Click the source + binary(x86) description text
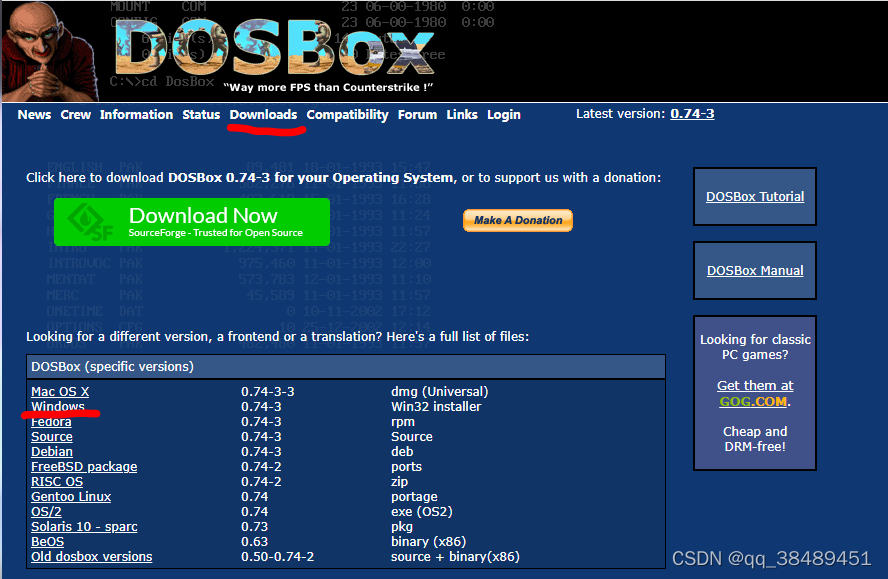The width and height of the screenshot is (888, 579). point(455,556)
